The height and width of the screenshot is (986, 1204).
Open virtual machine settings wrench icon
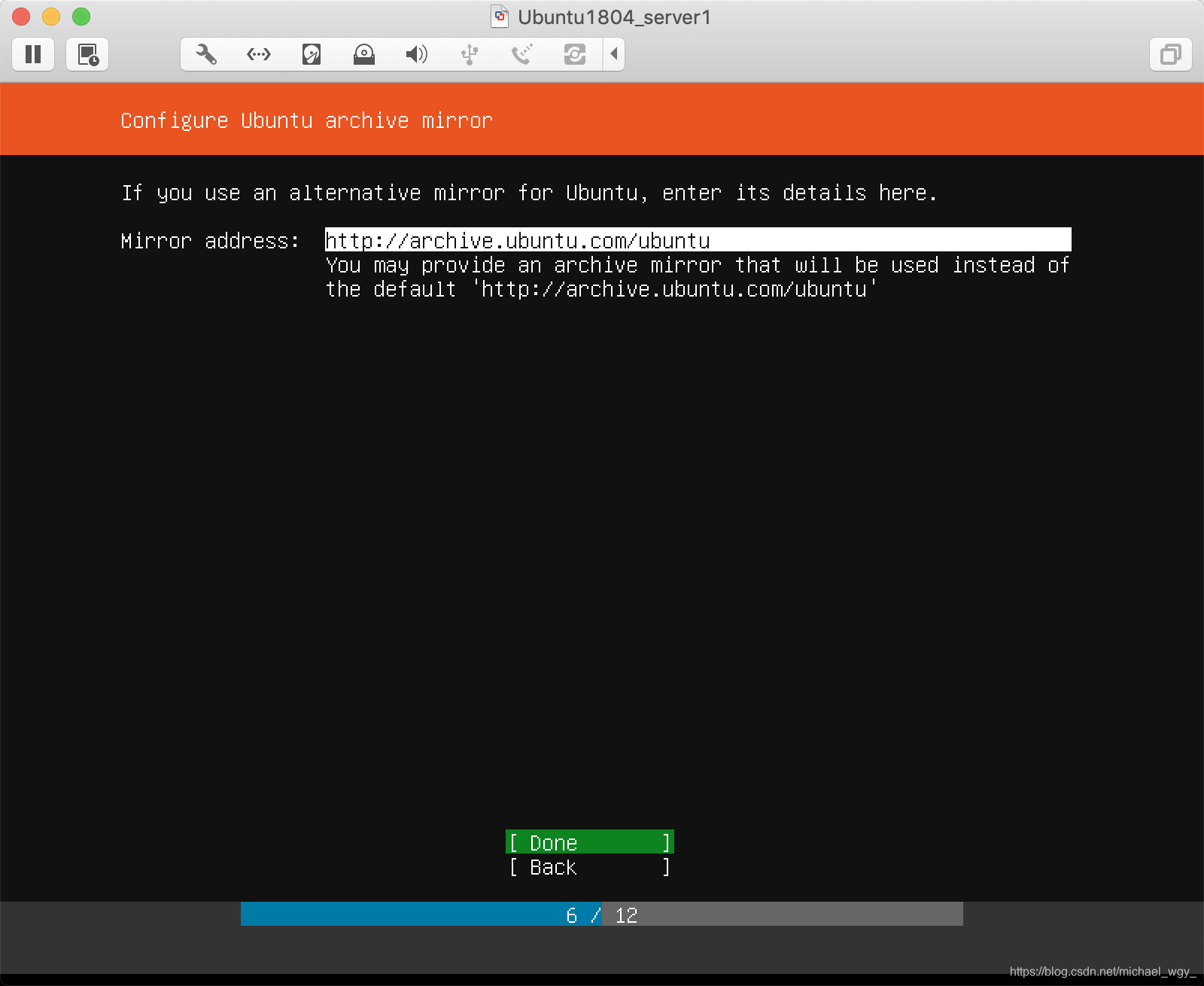click(x=206, y=54)
